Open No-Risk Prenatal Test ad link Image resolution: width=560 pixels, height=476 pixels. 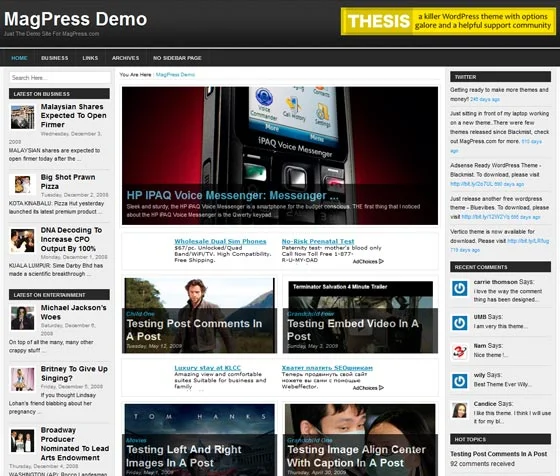(x=318, y=241)
